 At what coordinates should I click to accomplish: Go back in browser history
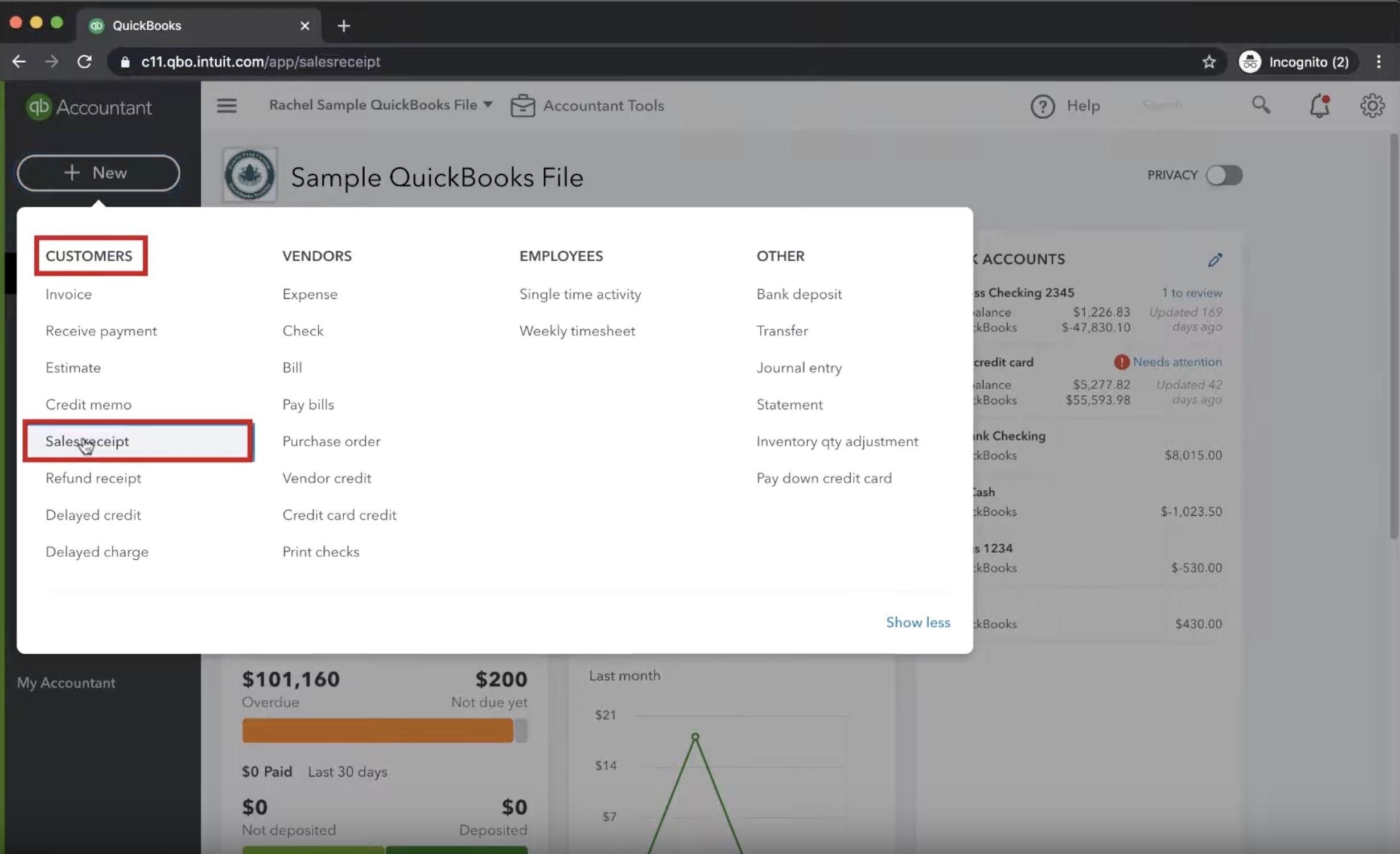click(19, 61)
